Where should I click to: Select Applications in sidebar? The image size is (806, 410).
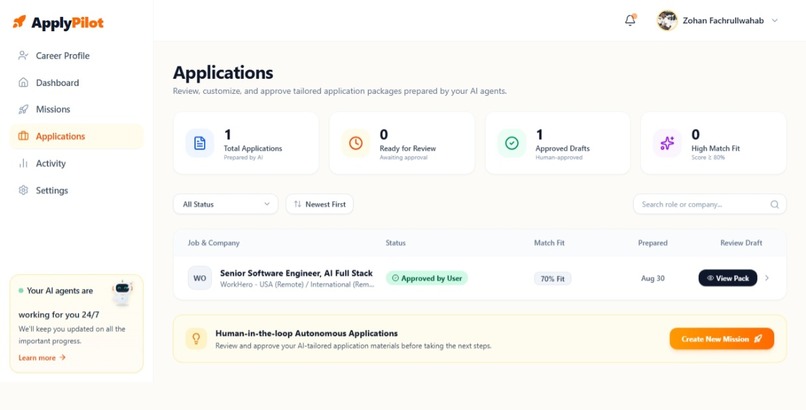pos(76,136)
